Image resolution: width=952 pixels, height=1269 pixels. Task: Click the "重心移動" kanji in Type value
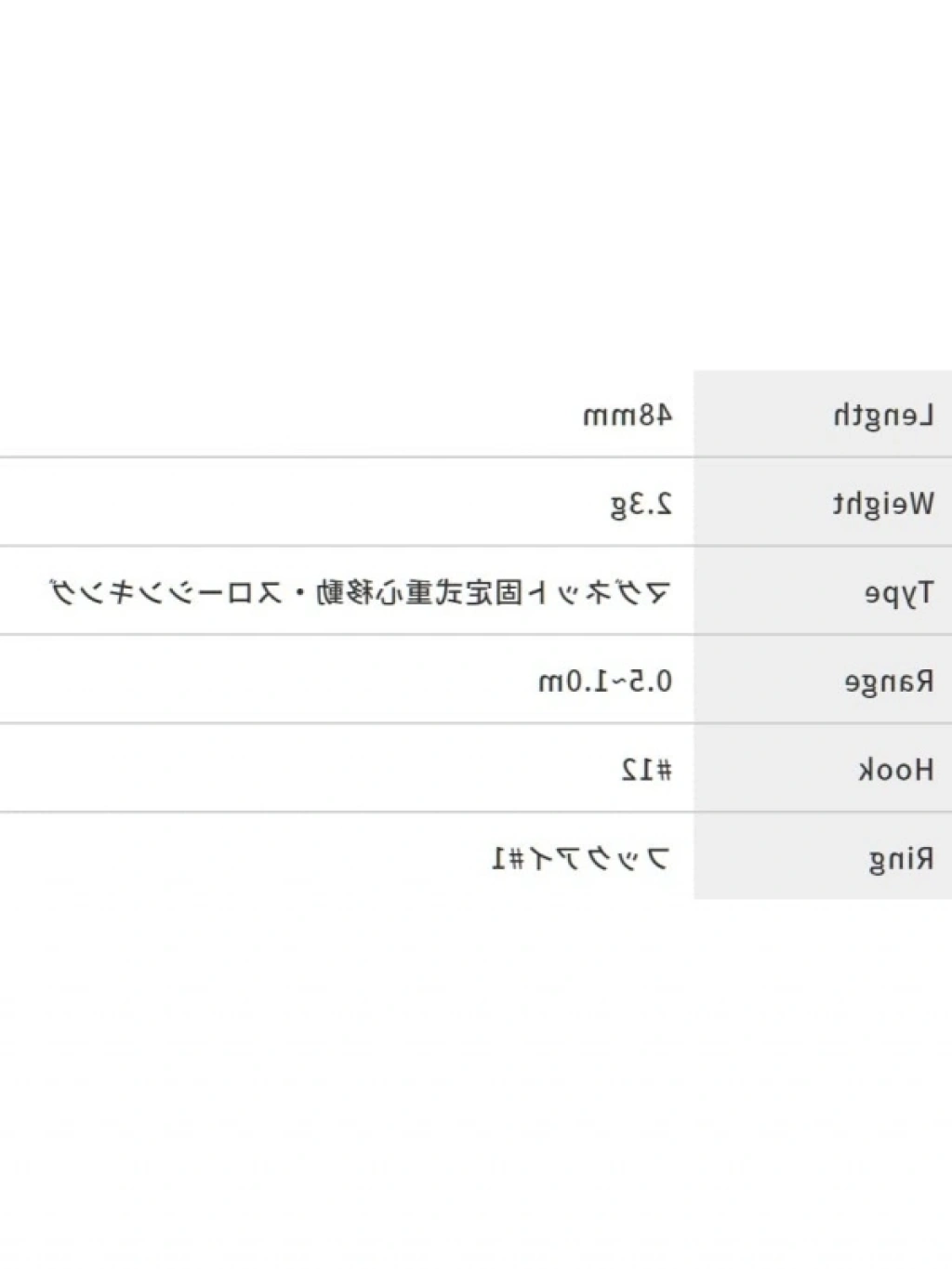[375, 593]
